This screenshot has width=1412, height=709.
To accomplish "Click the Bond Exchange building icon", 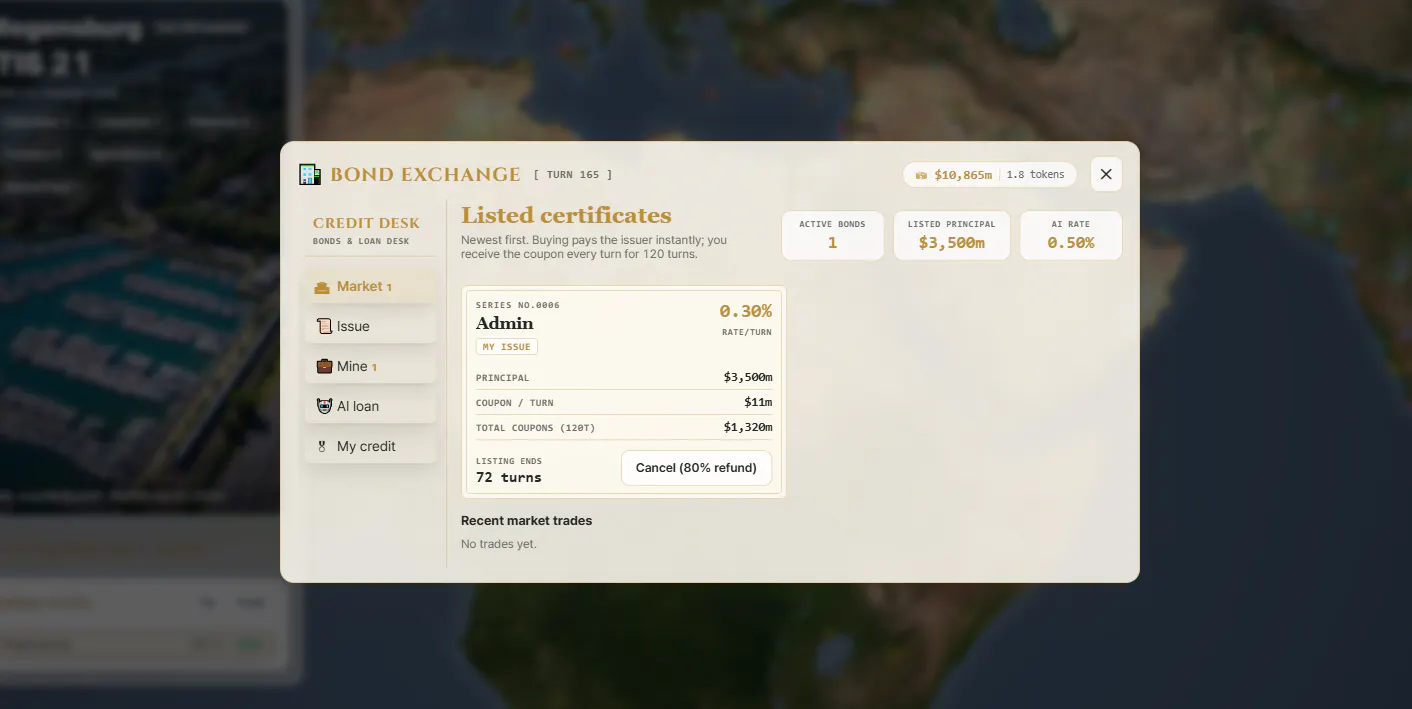I will tap(310, 174).
